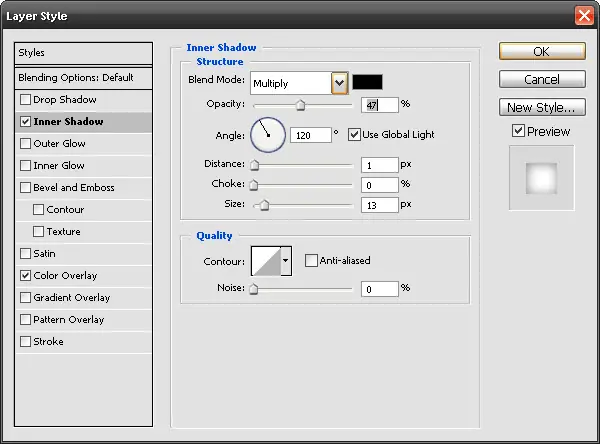Screen dimensions: 600x444
Task: Enable the Outer Glow checkbox
Action: 25,144
